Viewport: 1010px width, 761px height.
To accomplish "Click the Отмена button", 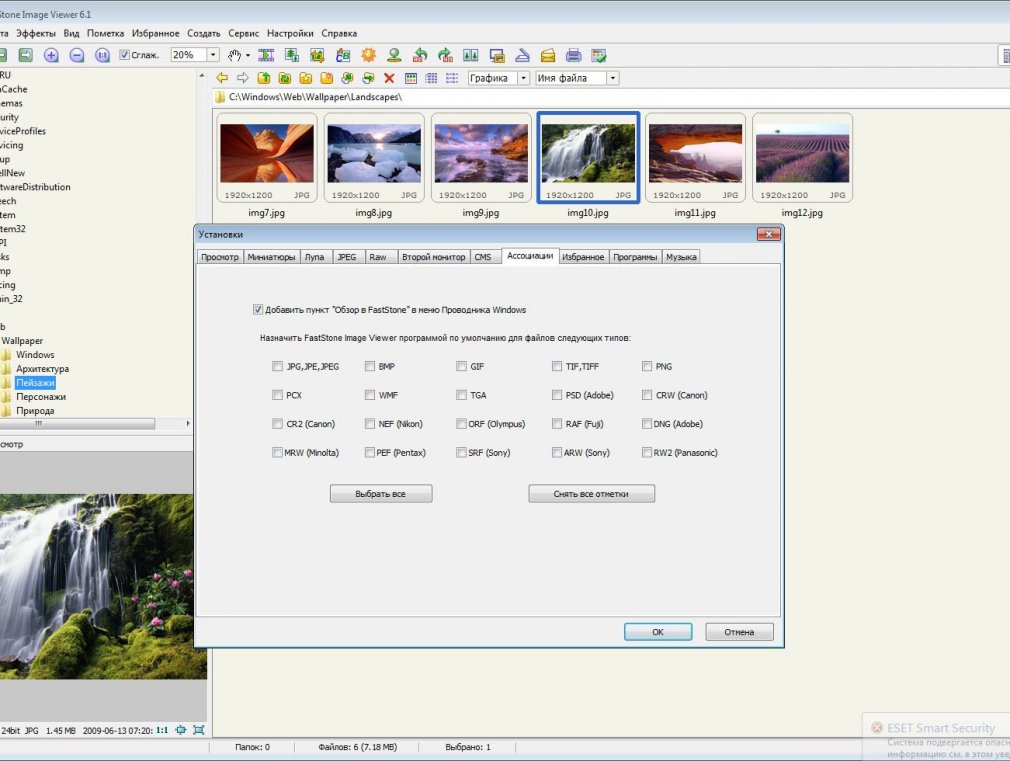I will tap(739, 631).
